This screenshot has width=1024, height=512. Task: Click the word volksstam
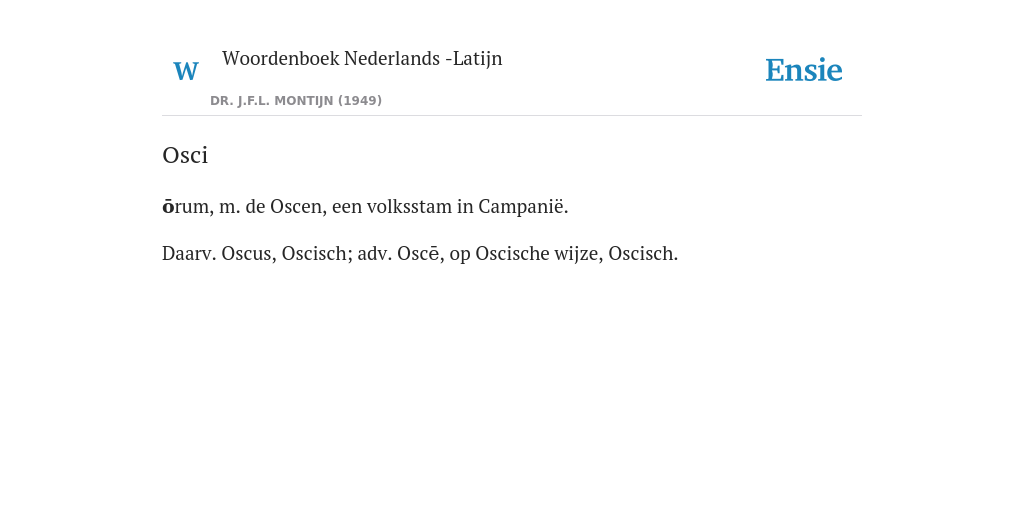(409, 206)
